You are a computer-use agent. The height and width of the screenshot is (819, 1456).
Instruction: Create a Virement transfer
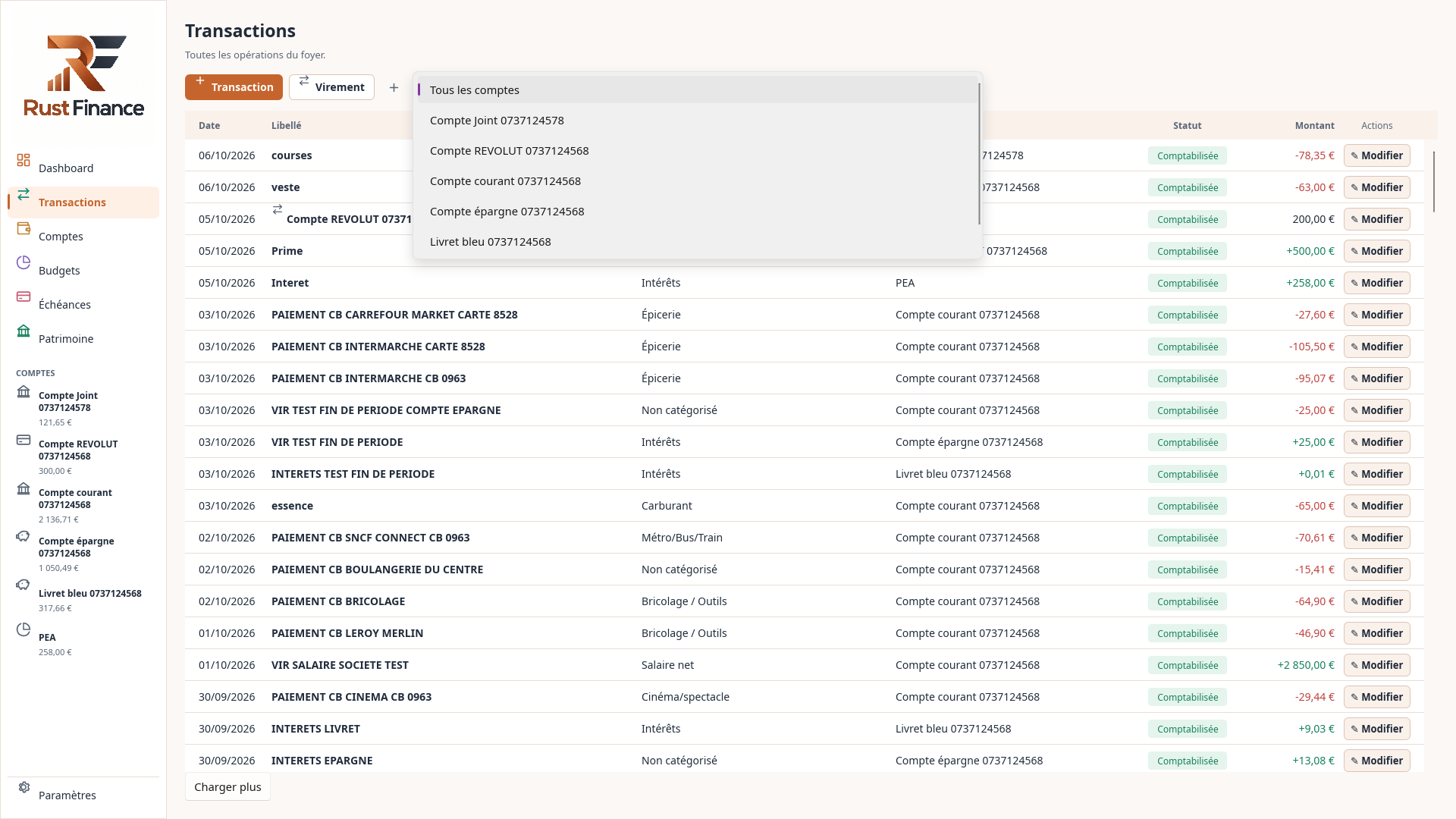tap(331, 87)
